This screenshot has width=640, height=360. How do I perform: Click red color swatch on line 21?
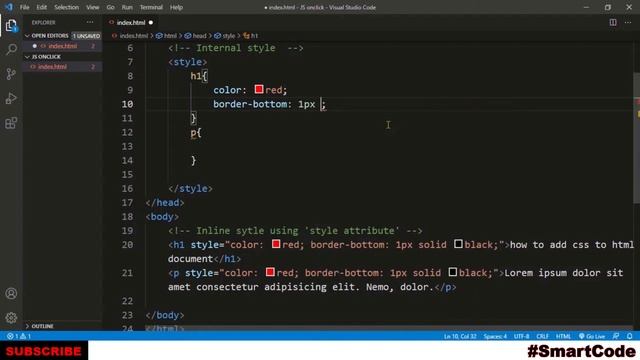(270, 272)
